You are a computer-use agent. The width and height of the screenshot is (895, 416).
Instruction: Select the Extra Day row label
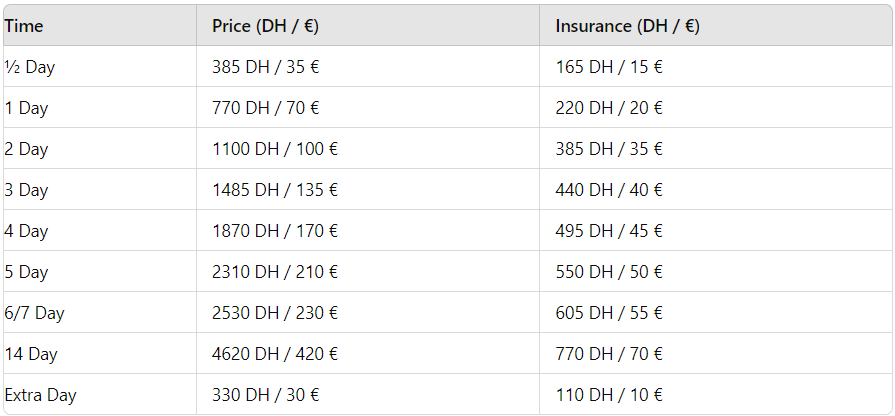[40, 395]
